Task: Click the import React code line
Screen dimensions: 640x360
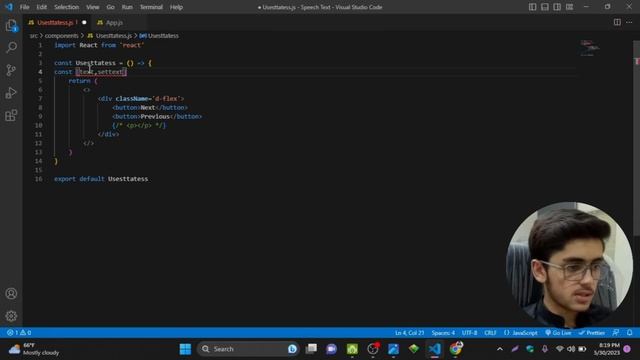Action: click(99, 45)
